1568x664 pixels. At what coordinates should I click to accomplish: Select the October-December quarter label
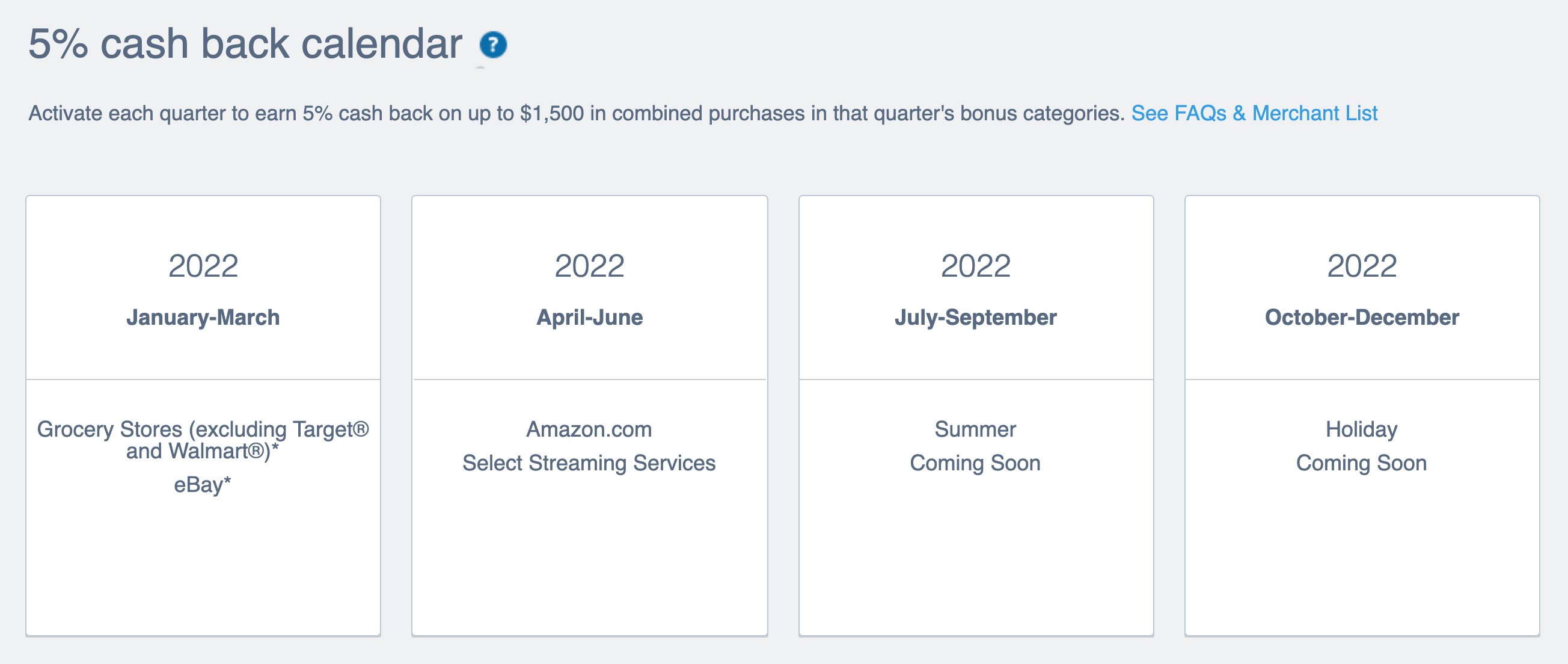click(x=1362, y=318)
